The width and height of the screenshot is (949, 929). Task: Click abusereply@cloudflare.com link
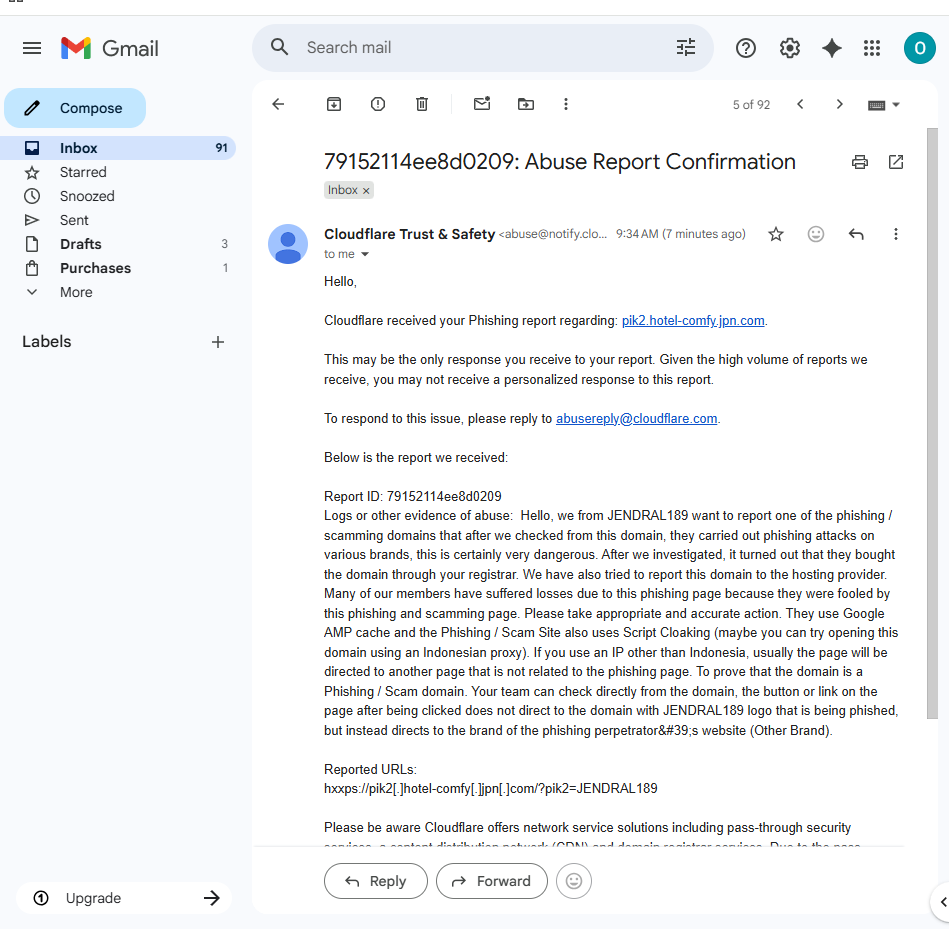click(x=637, y=419)
